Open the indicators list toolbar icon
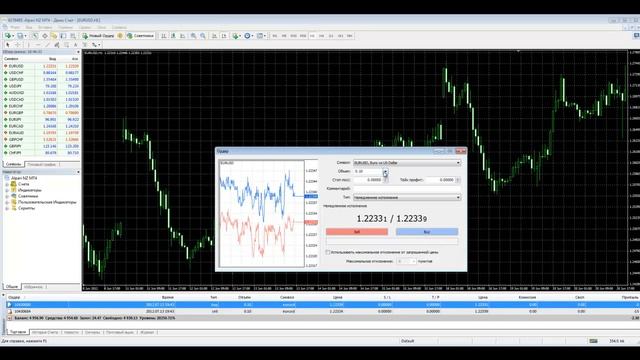 pos(236,36)
